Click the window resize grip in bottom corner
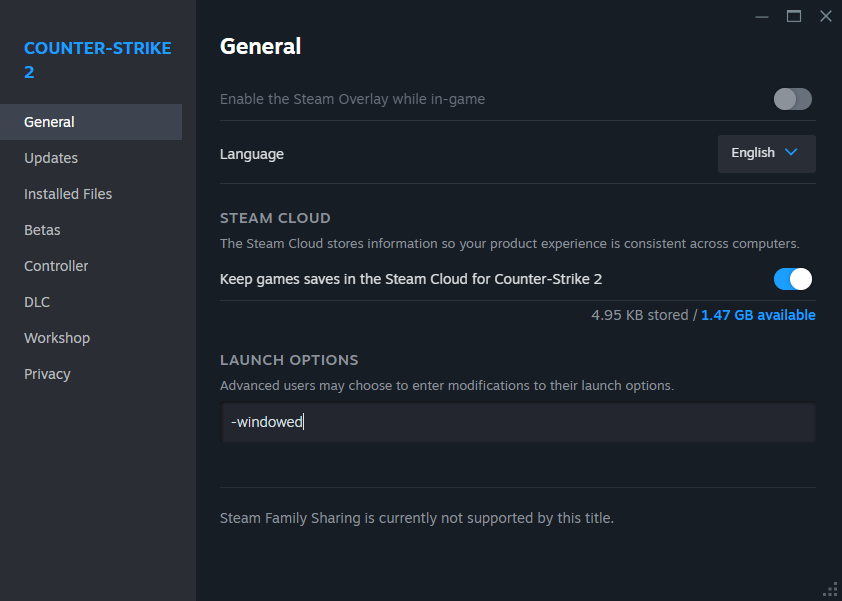 (x=830, y=589)
